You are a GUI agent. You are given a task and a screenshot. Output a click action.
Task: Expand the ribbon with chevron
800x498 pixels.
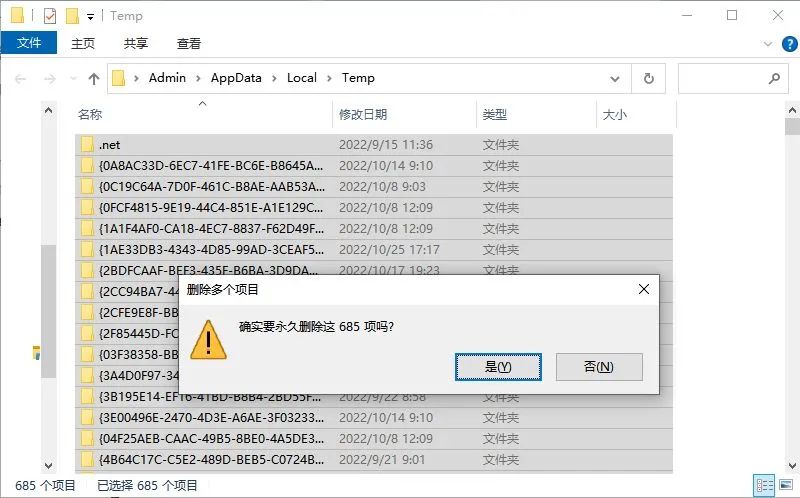tap(768, 44)
